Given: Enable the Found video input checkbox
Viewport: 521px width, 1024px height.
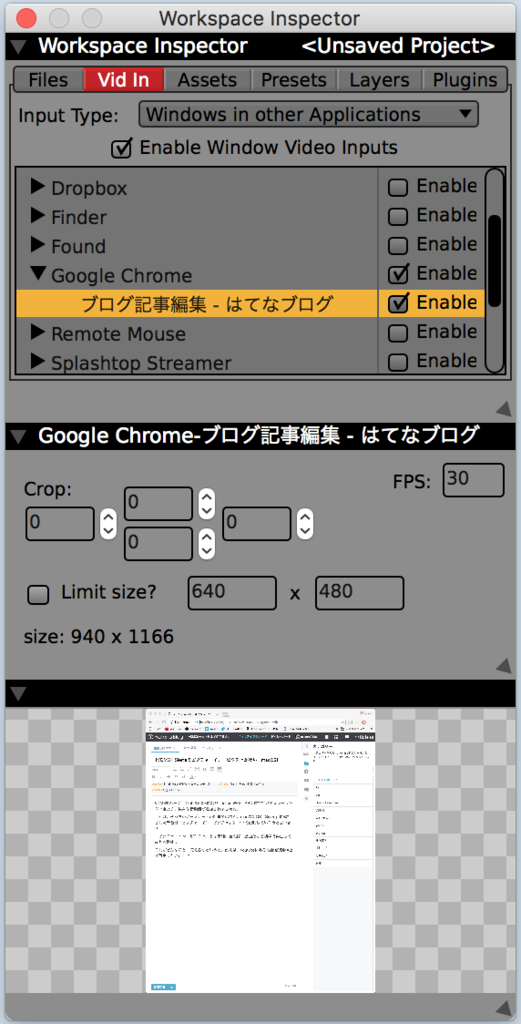Looking at the screenshot, I should point(398,246).
